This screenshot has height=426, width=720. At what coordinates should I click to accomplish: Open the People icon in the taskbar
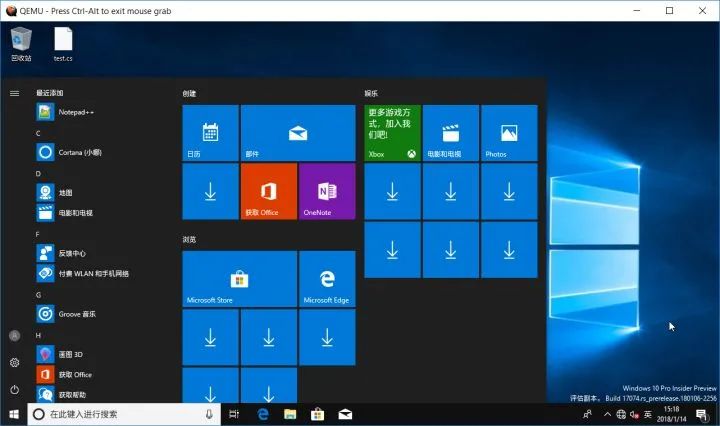tap(587, 415)
